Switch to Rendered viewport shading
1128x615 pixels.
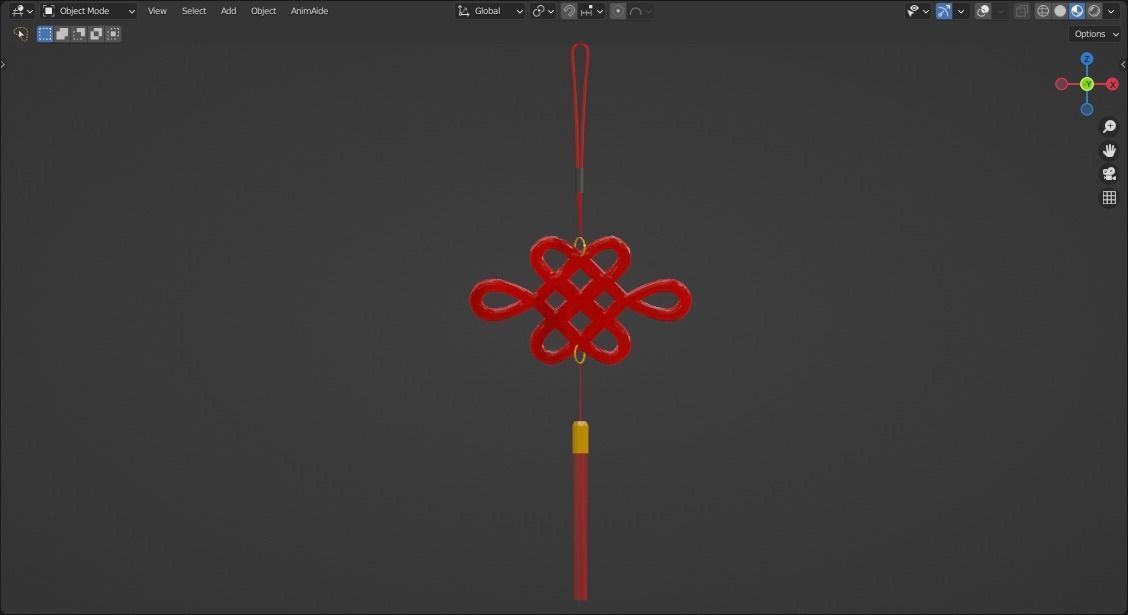[1094, 11]
